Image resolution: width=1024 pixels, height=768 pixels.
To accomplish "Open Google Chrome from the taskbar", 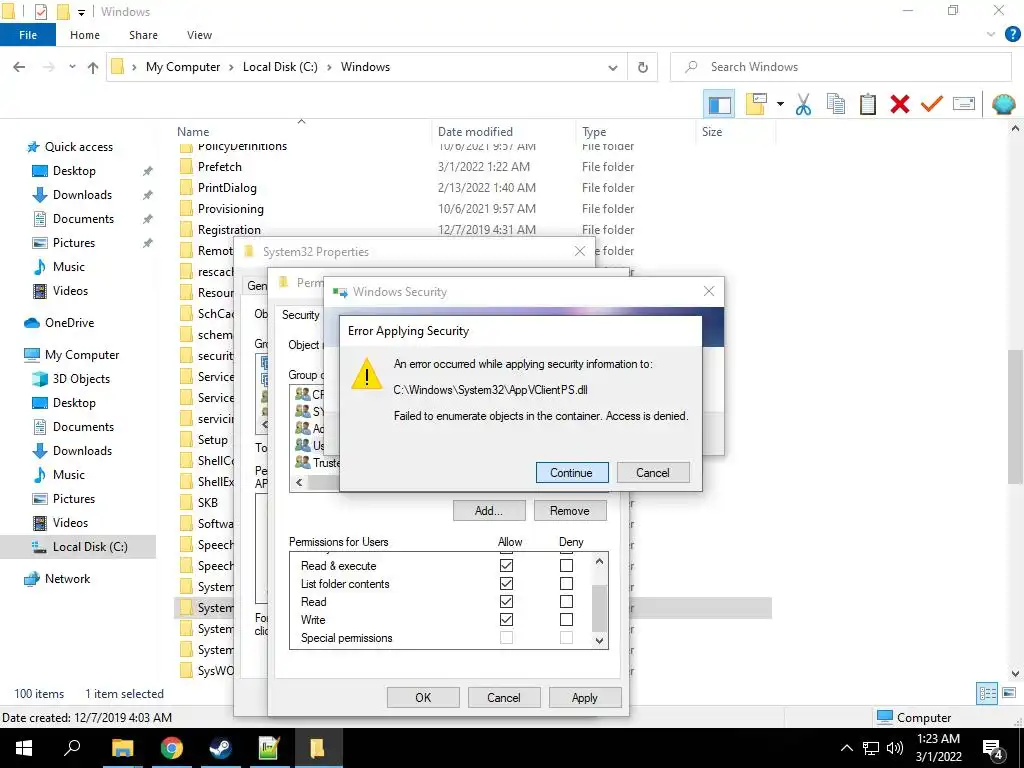I will coord(171,748).
